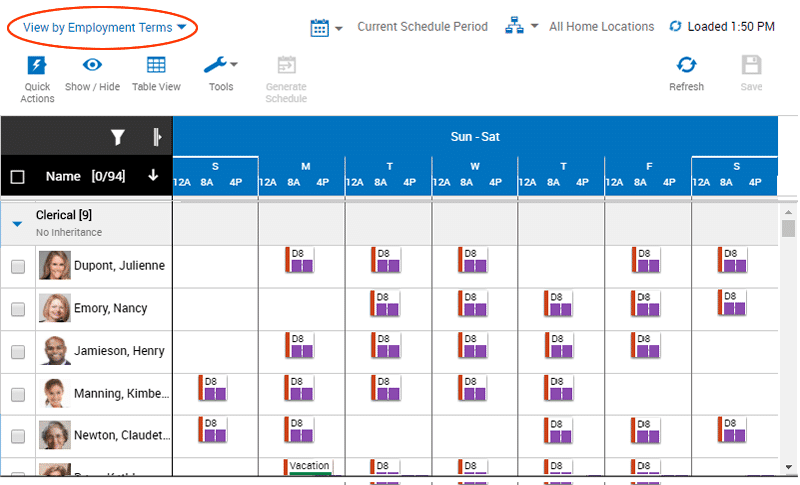Screen dimensions: 800x485
Task: Switch to Table View
Action: pyautogui.click(x=156, y=66)
